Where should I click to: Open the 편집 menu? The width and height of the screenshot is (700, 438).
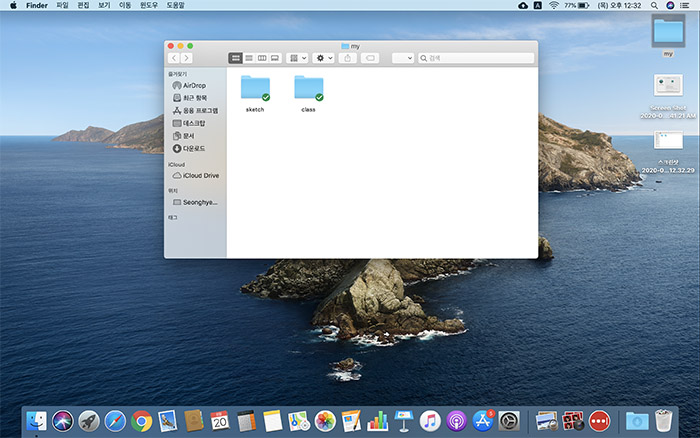click(83, 5)
